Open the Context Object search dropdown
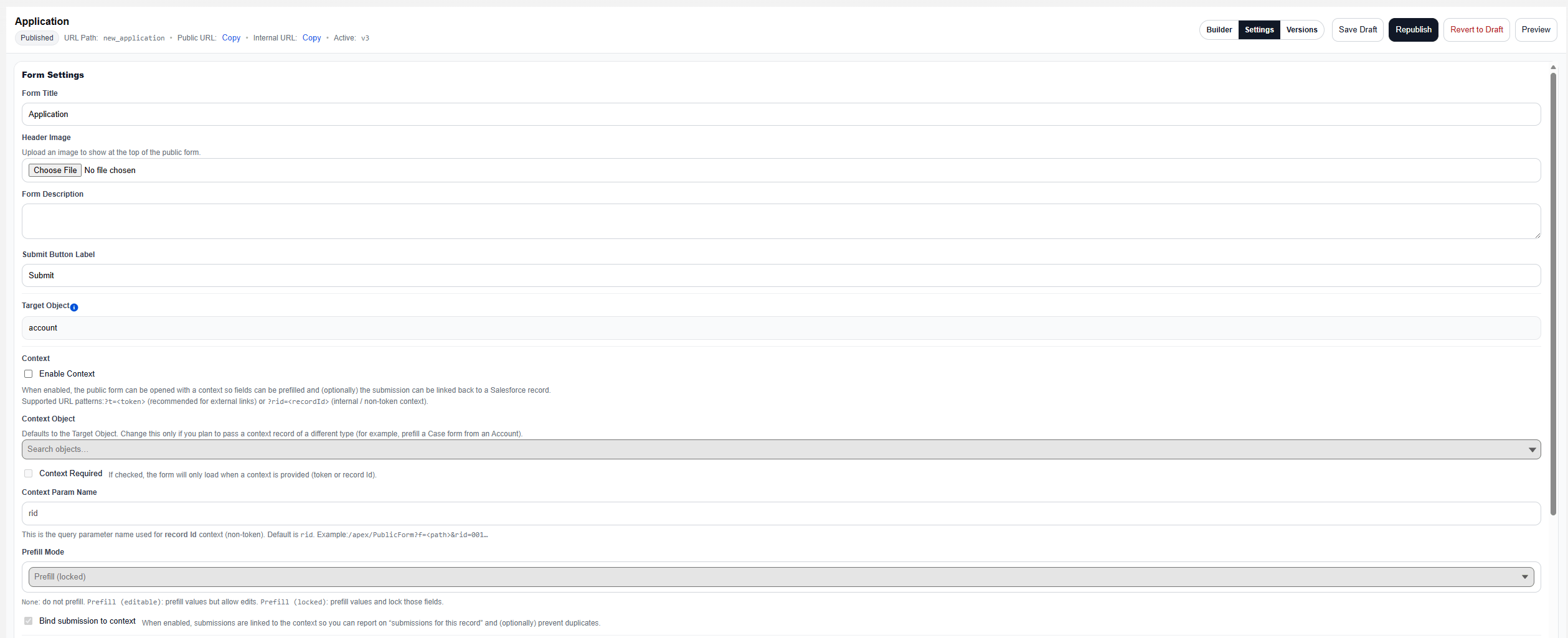 [778, 449]
